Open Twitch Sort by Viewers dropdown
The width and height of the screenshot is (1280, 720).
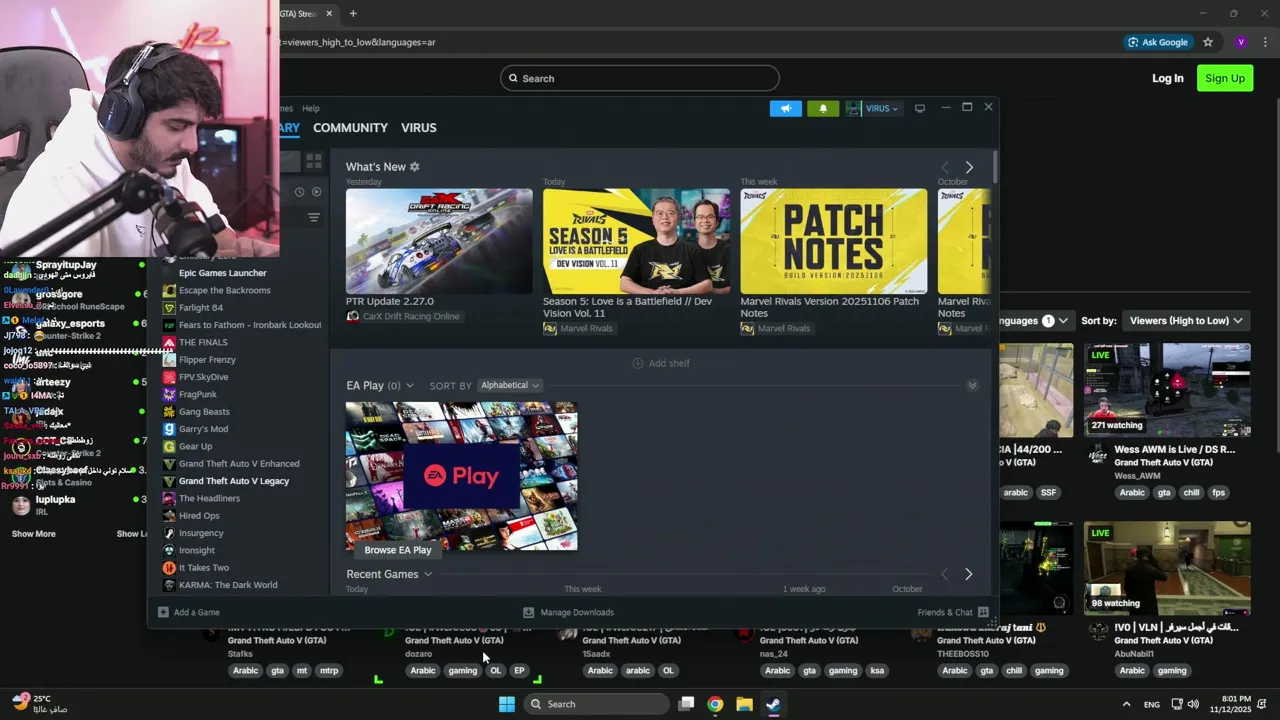[x=1186, y=321]
